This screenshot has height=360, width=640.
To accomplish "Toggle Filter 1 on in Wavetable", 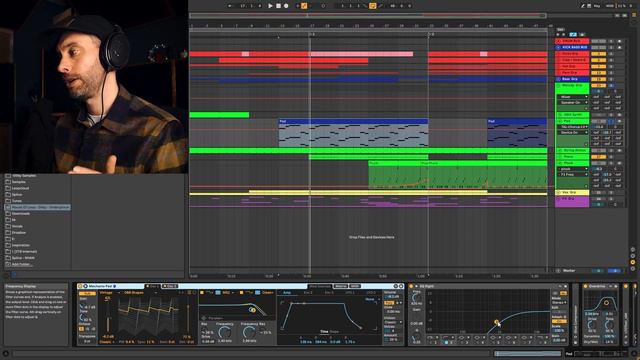I will (201, 293).
